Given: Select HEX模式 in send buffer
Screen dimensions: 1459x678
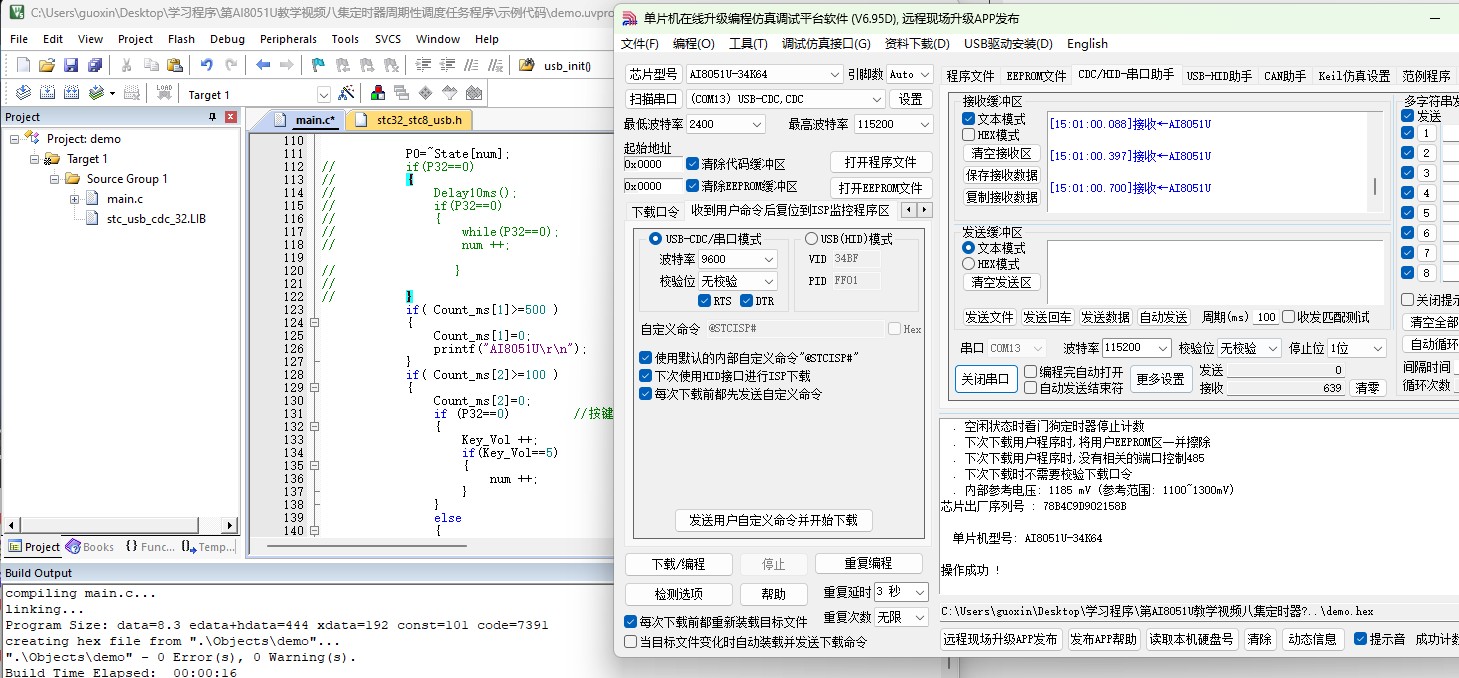Looking at the screenshot, I should tap(968, 264).
